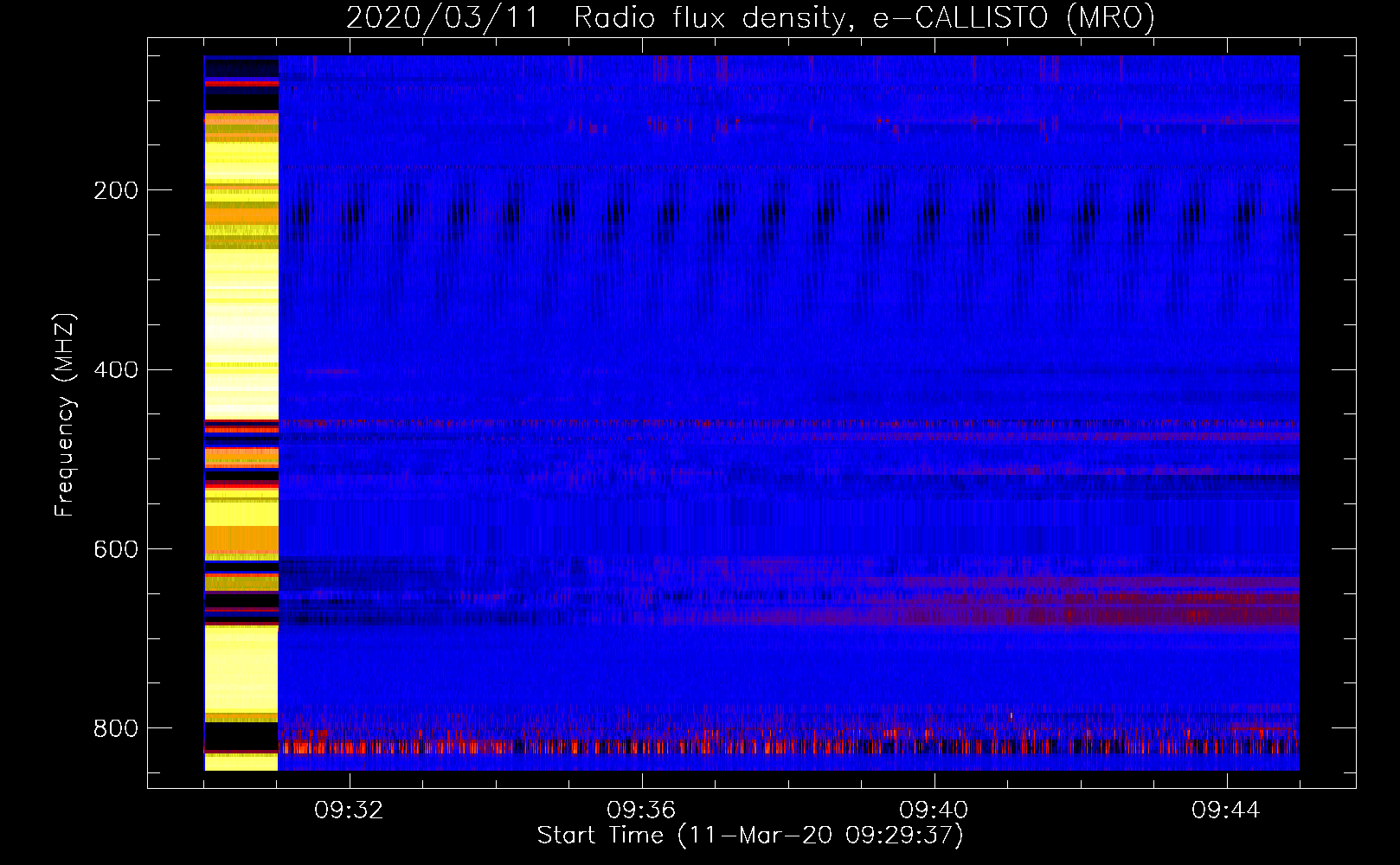Click the "Frequency (MHZ)" axis label
Image resolution: width=1400 pixels, height=865 pixels.
tap(65, 415)
